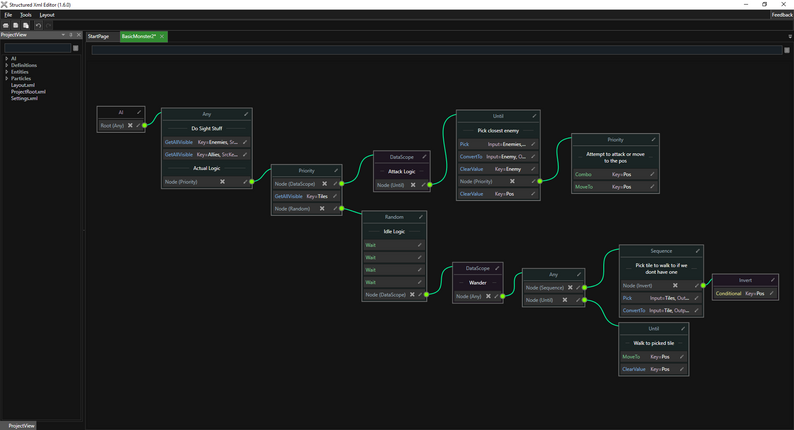Screen dimensions: 794x430
Task: Edit the Combo Key=Pos row pencil
Action: coord(652,174)
